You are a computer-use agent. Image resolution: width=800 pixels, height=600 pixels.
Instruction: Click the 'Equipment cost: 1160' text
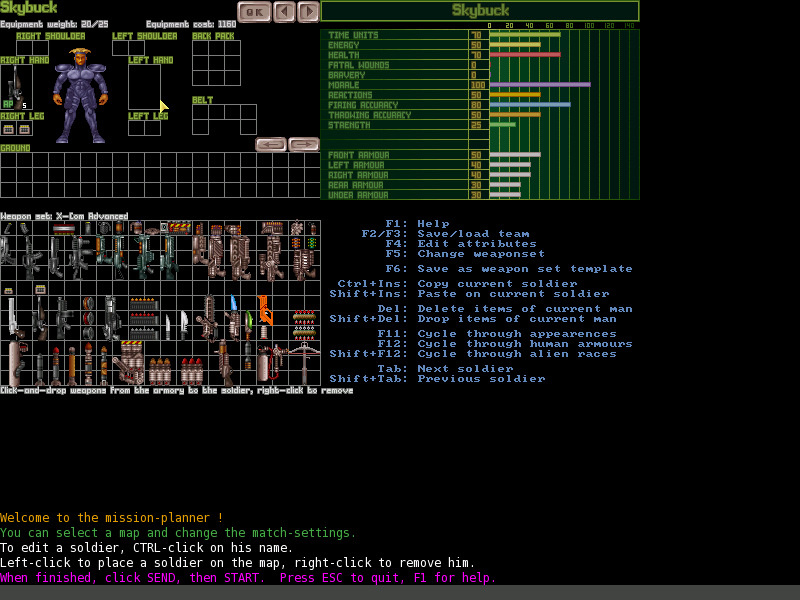pyautogui.click(x=191, y=24)
